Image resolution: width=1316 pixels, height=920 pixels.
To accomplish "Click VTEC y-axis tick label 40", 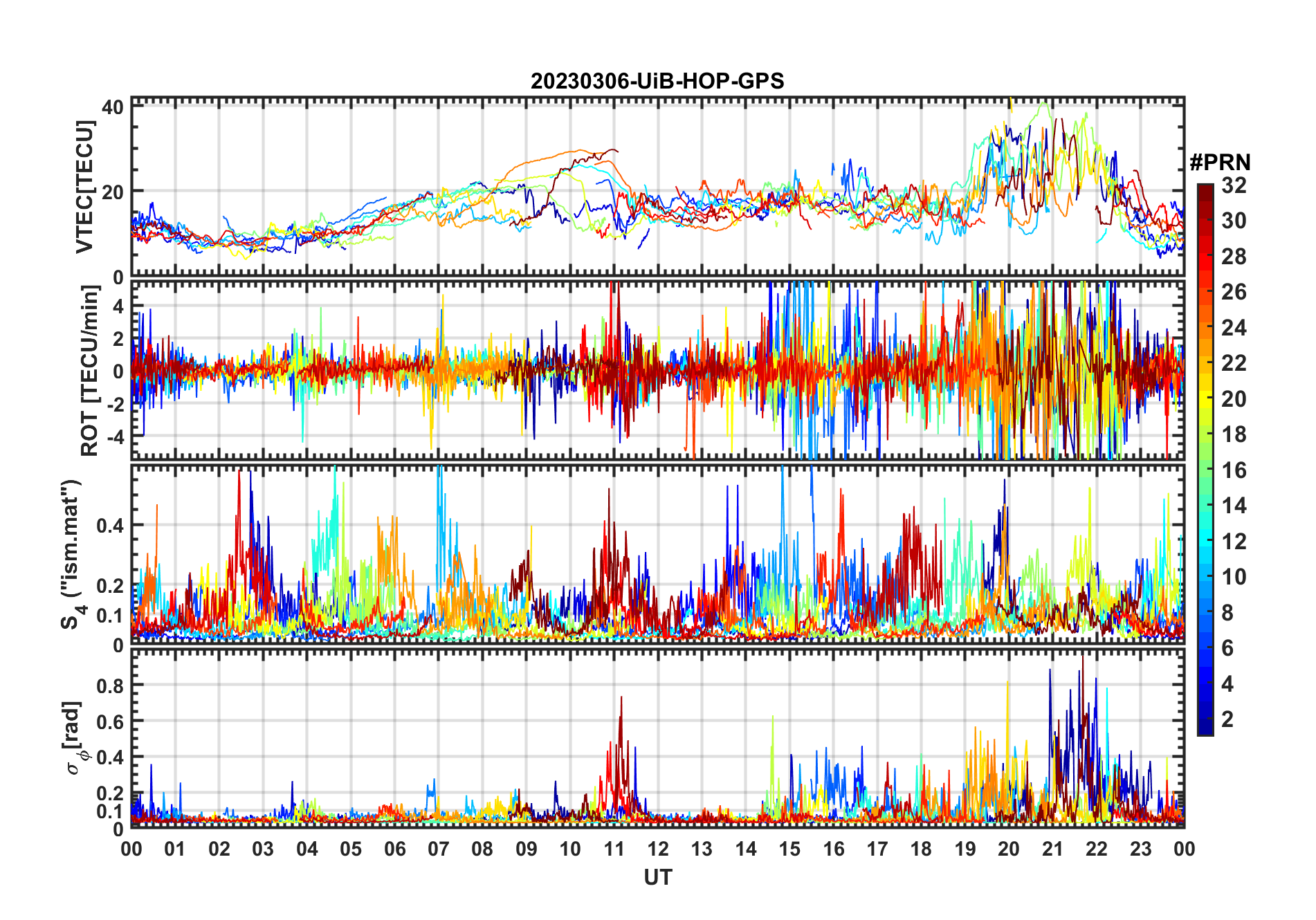I will (113, 107).
